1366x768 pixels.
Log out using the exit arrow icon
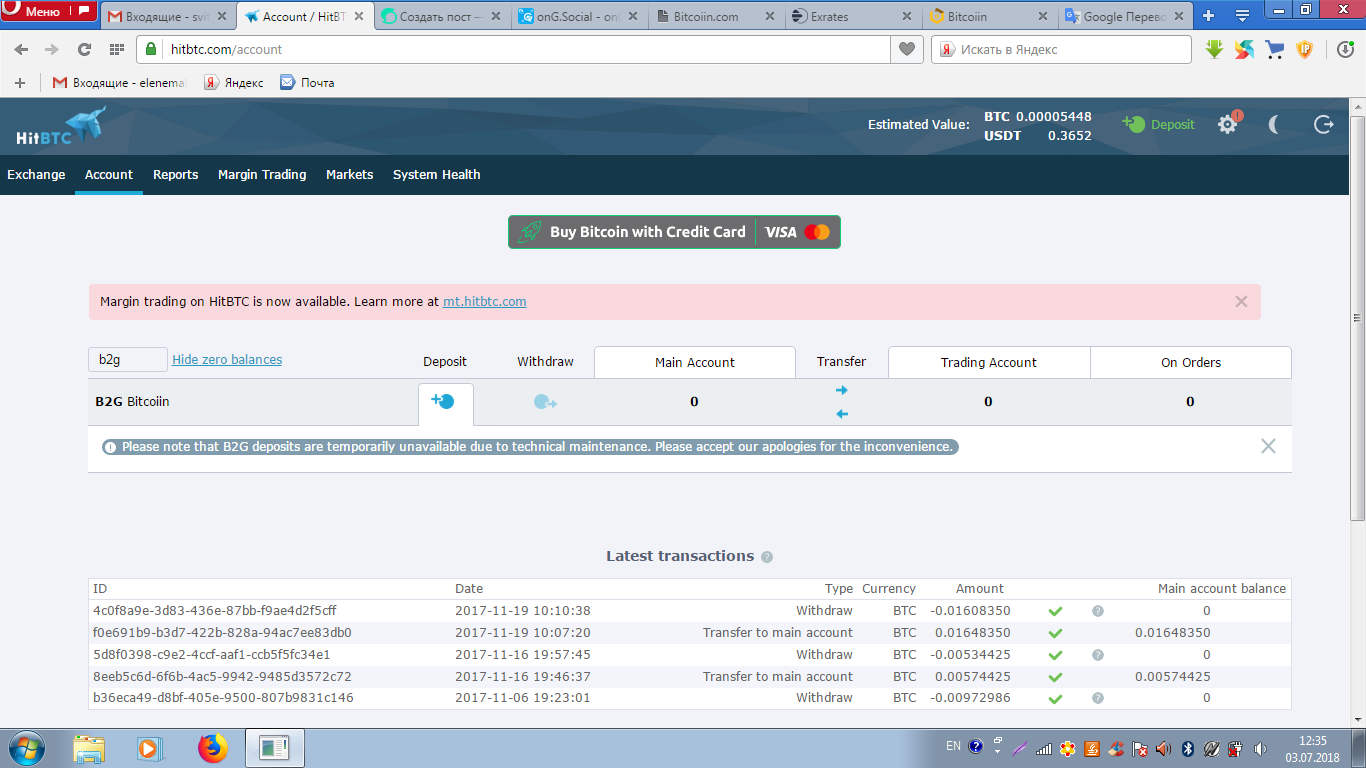coord(1323,124)
